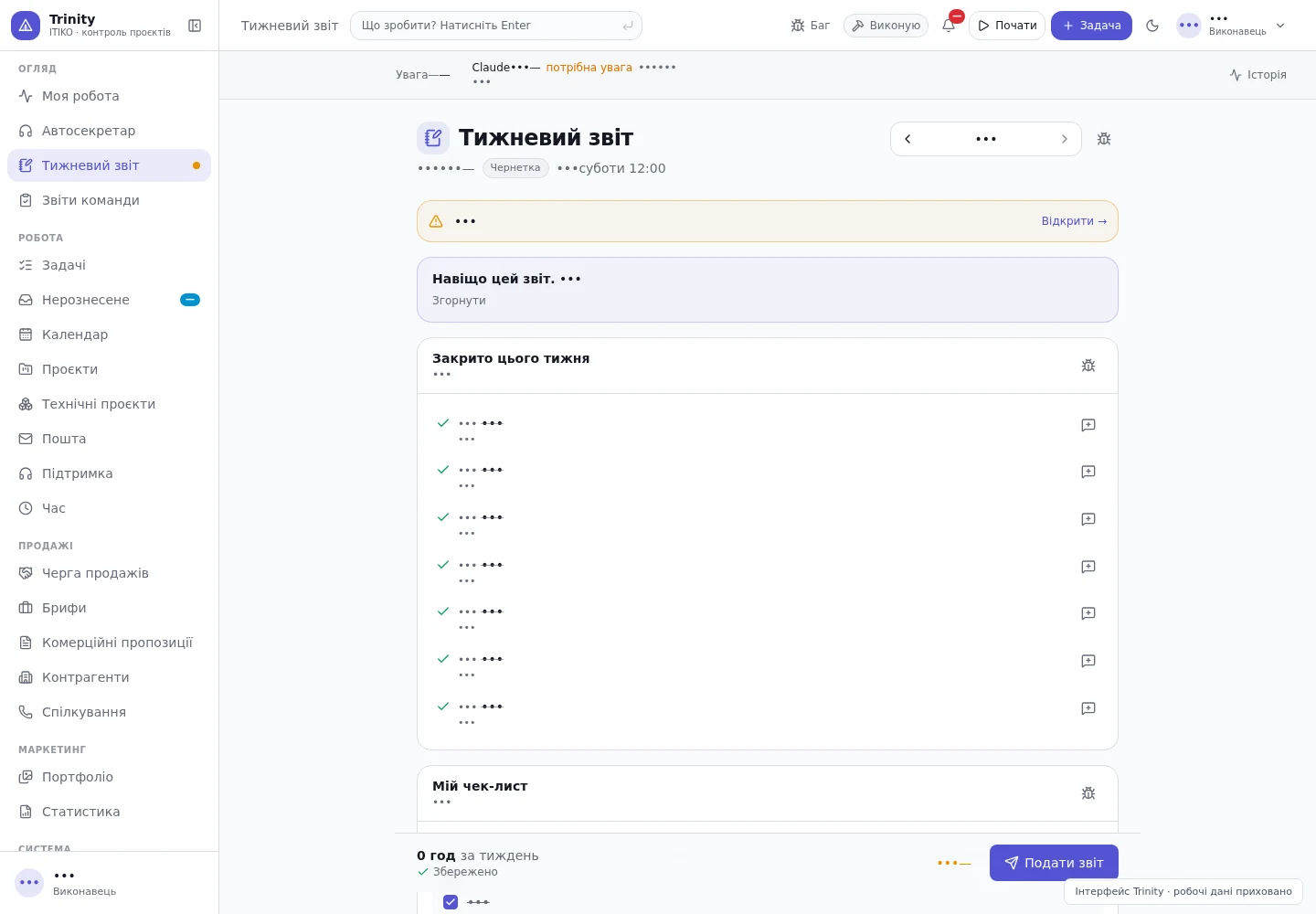Add comment to fifth closed task
The image size is (1316, 914).
pos(1088,613)
